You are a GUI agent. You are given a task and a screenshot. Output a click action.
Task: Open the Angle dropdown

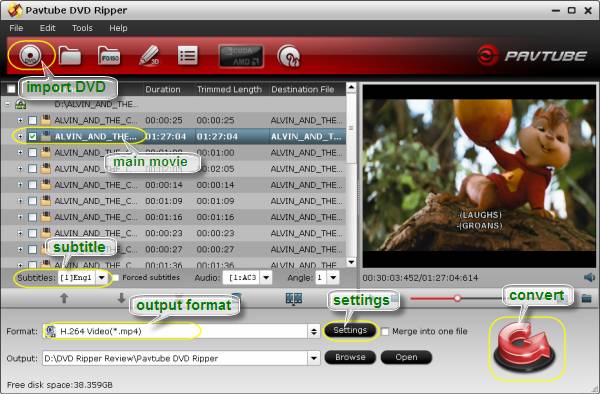pos(333,278)
